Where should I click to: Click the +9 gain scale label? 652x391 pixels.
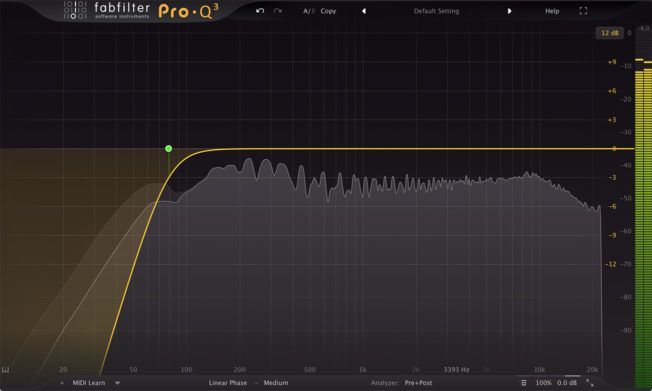612,62
